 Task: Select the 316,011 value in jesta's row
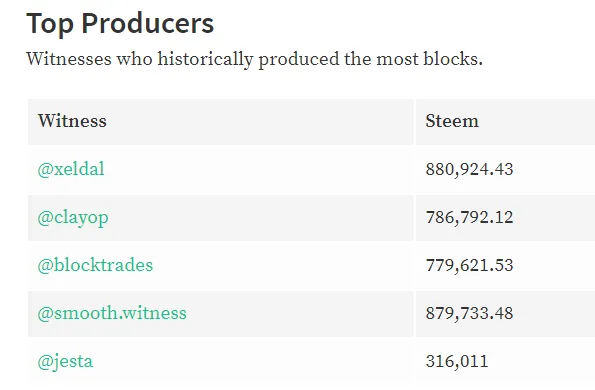457,361
